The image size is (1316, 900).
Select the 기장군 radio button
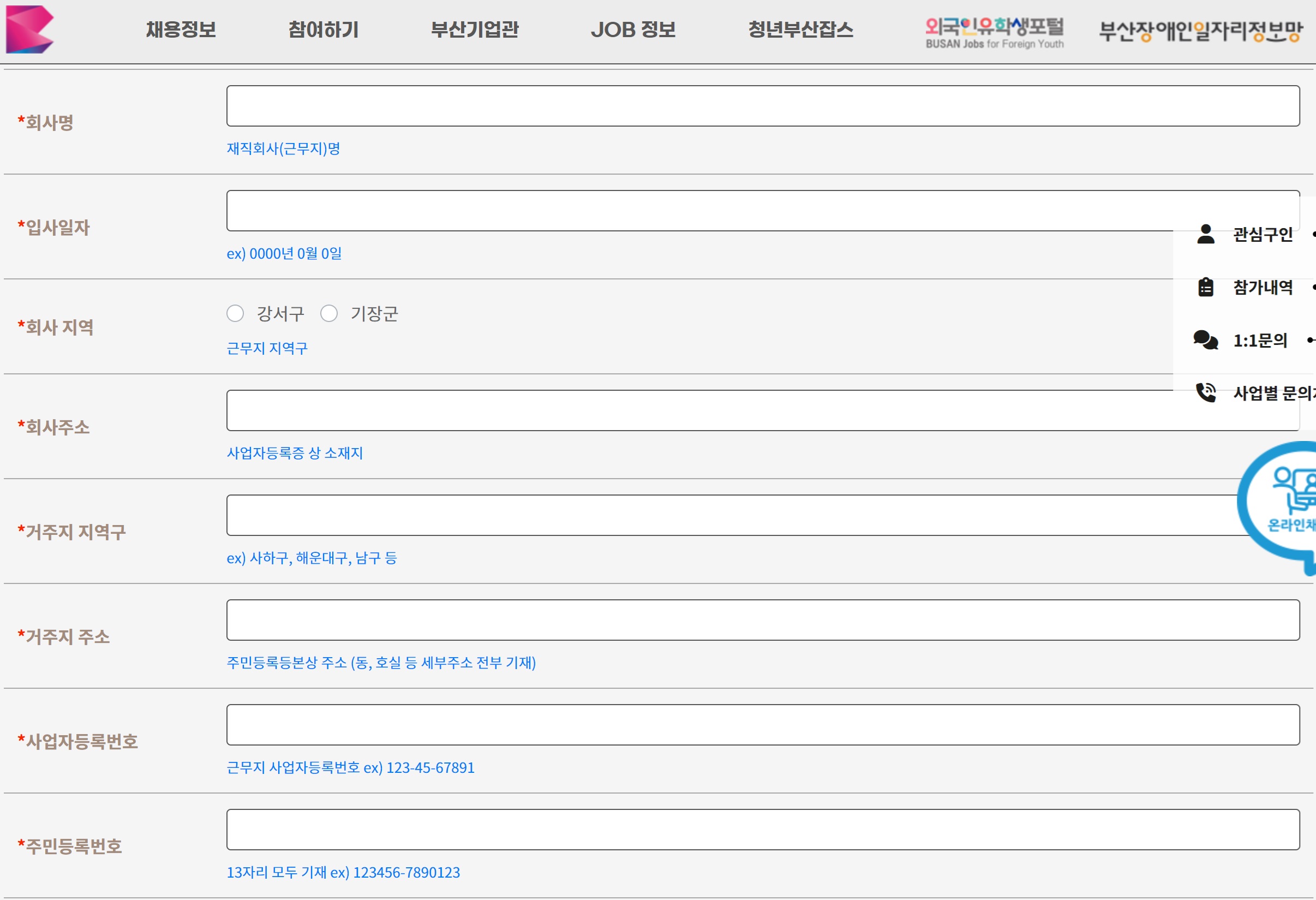[329, 313]
